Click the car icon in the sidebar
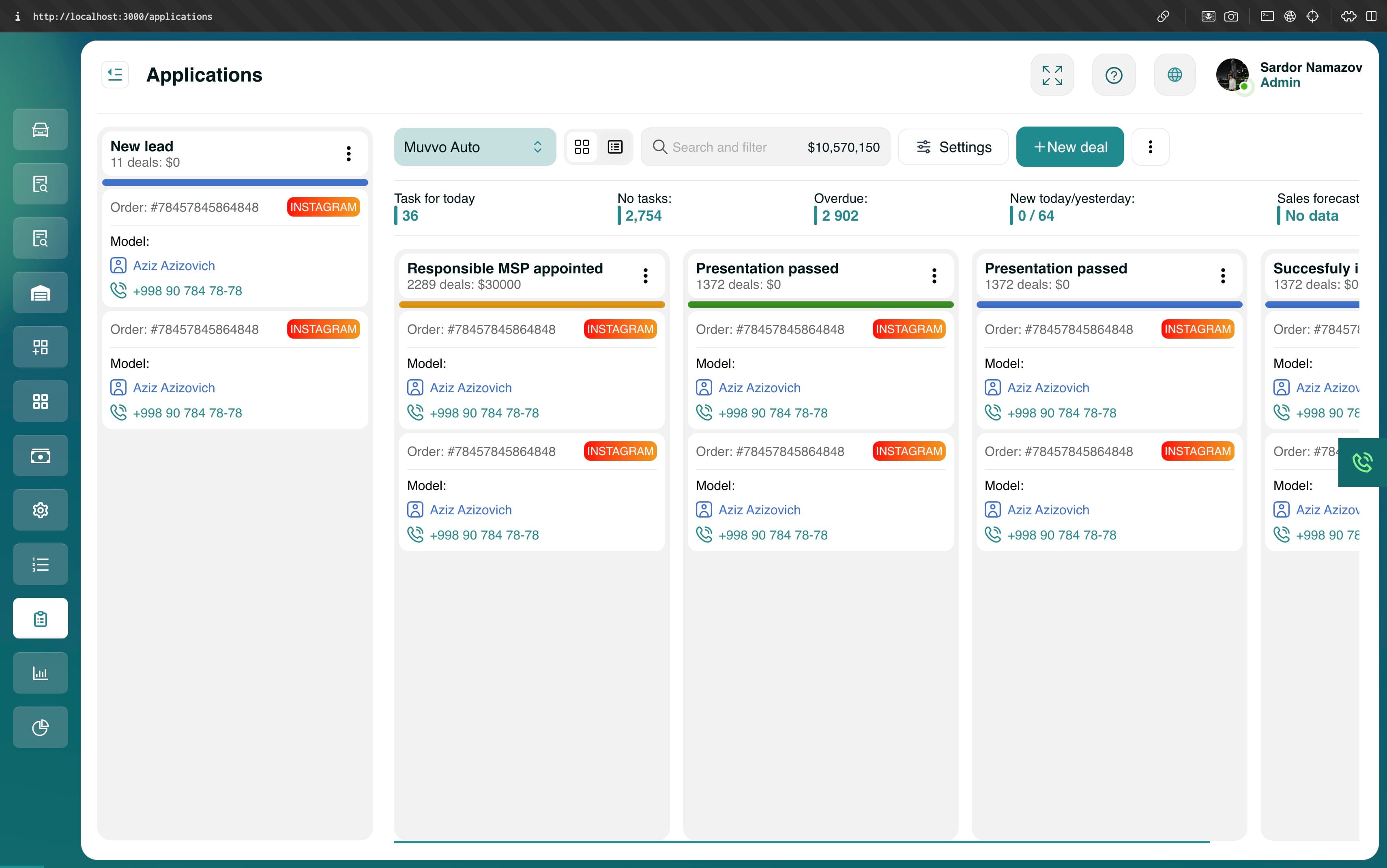Screen dimensions: 1387x868 pyautogui.click(x=40, y=130)
